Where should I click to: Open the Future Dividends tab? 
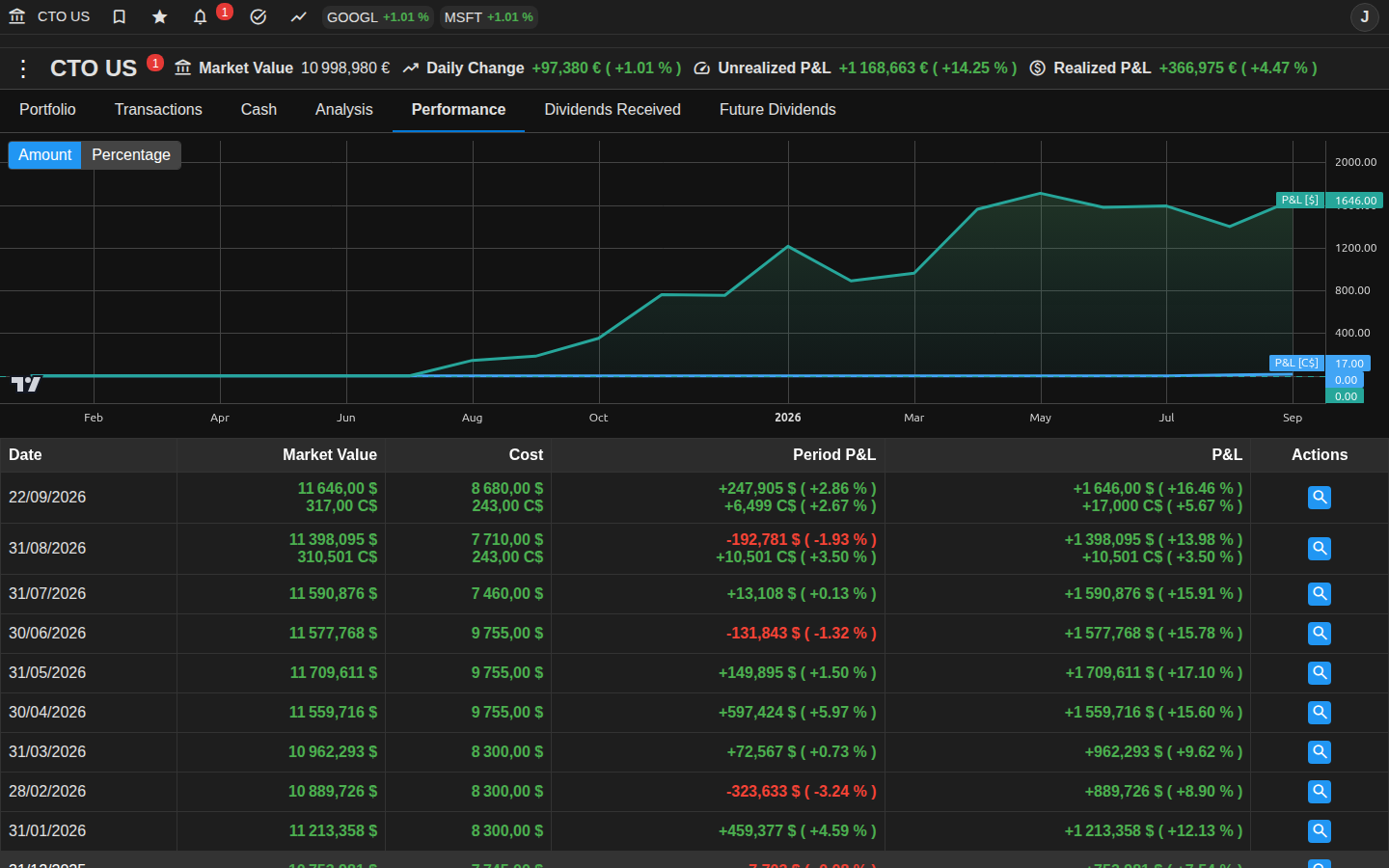tap(777, 110)
